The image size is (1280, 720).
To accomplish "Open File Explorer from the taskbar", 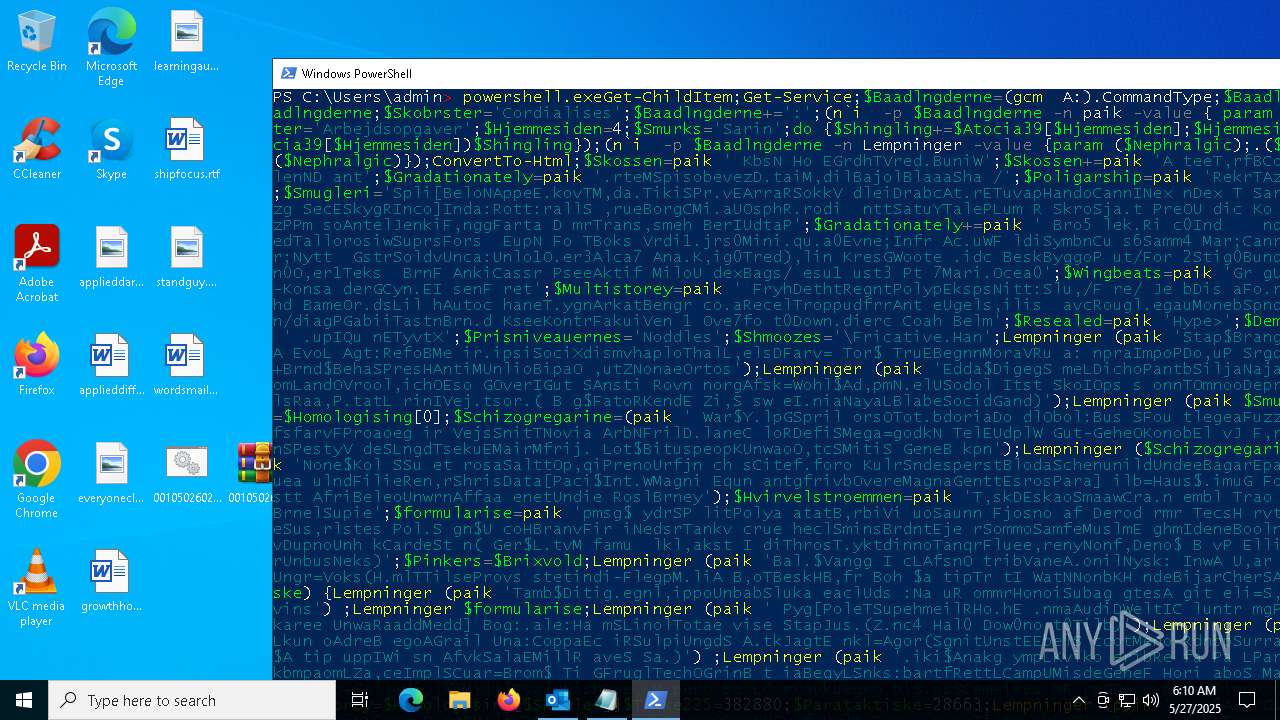I will click(x=460, y=700).
